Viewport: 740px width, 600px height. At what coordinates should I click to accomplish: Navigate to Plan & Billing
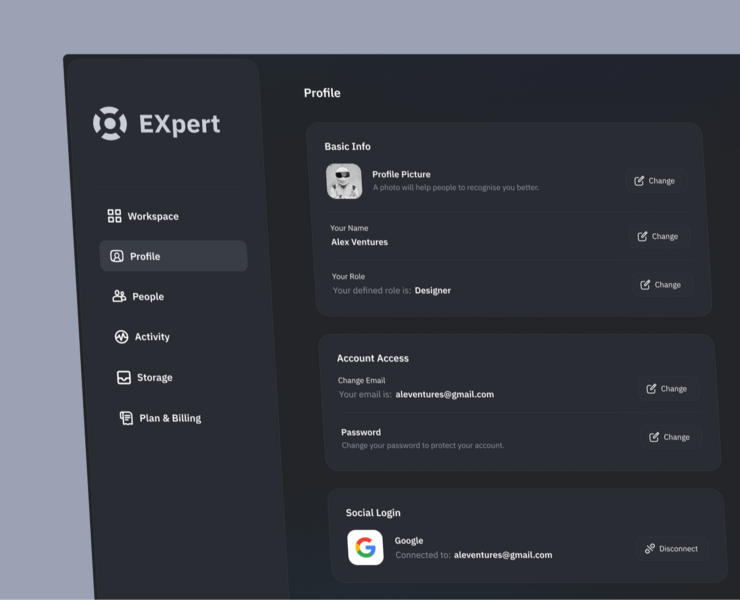tap(169, 418)
